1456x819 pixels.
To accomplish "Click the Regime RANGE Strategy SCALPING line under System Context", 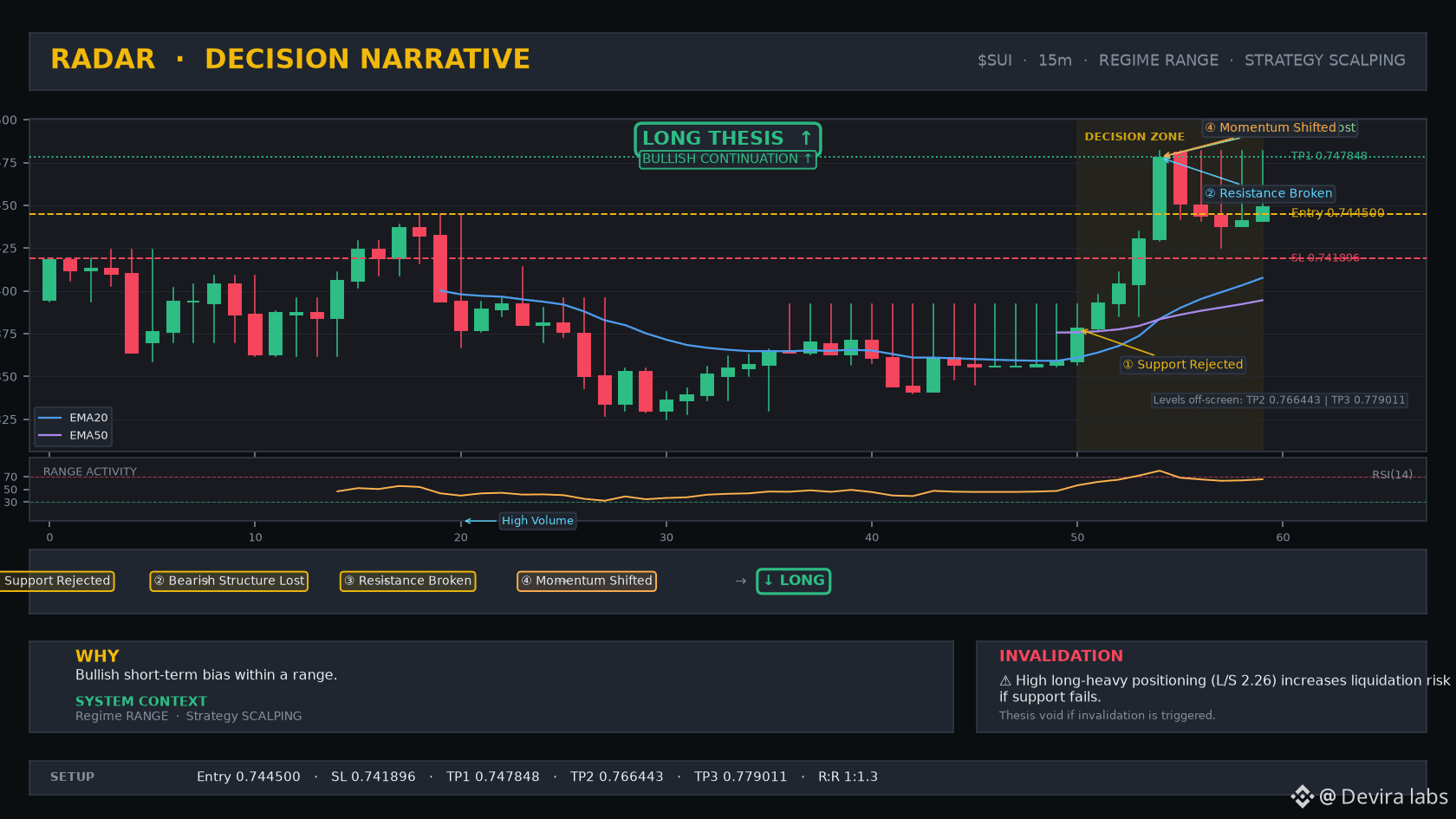I will click(189, 716).
